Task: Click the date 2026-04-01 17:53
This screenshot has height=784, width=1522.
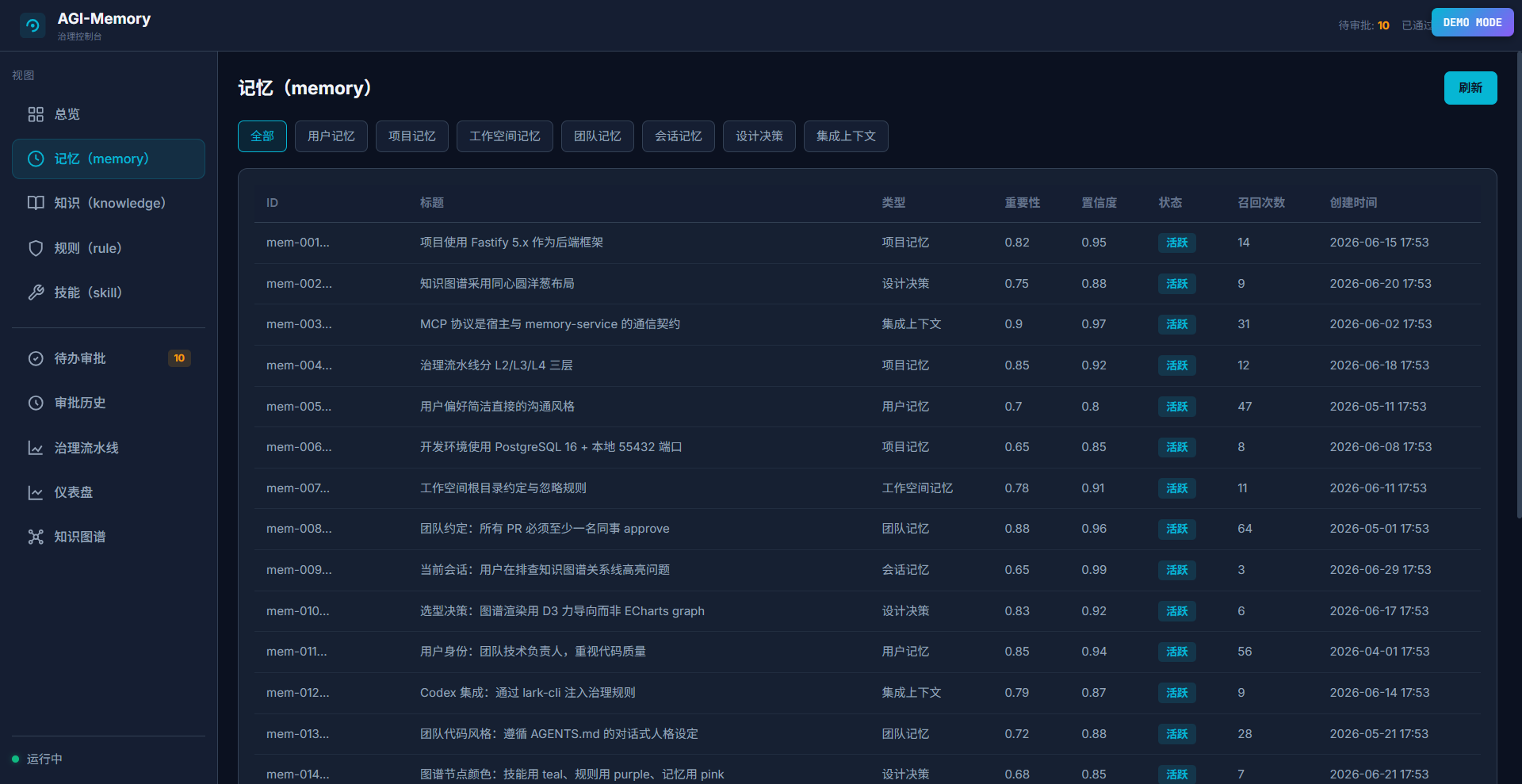Action: tap(1379, 652)
